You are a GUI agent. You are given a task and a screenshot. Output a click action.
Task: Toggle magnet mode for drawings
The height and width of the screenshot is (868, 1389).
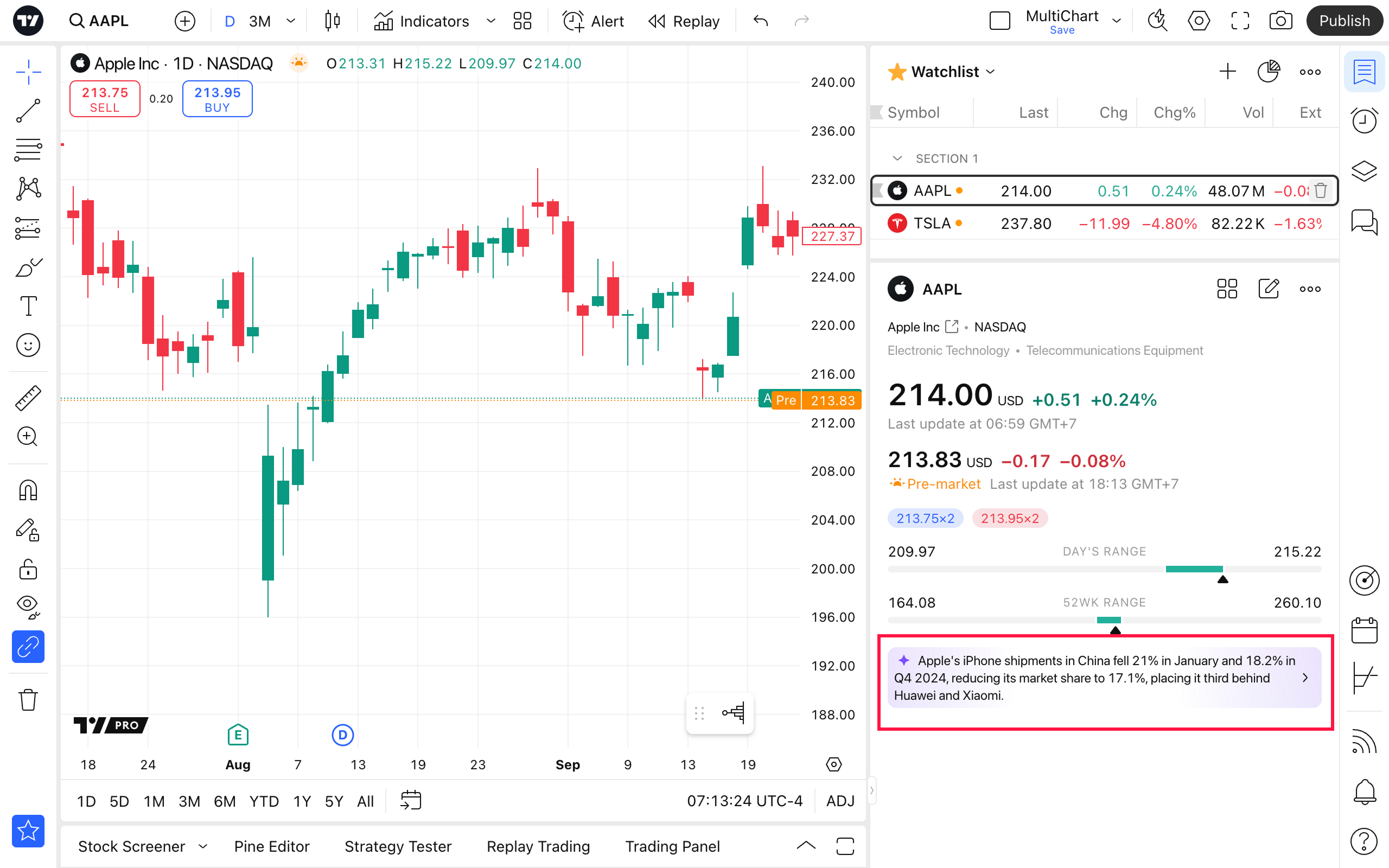28,490
